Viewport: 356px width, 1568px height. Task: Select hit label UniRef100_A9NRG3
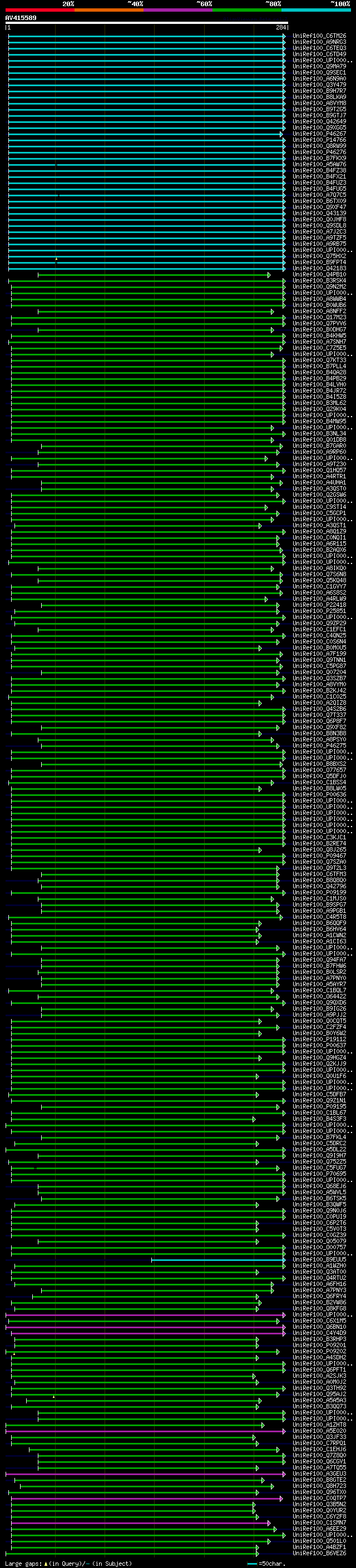click(x=319, y=42)
